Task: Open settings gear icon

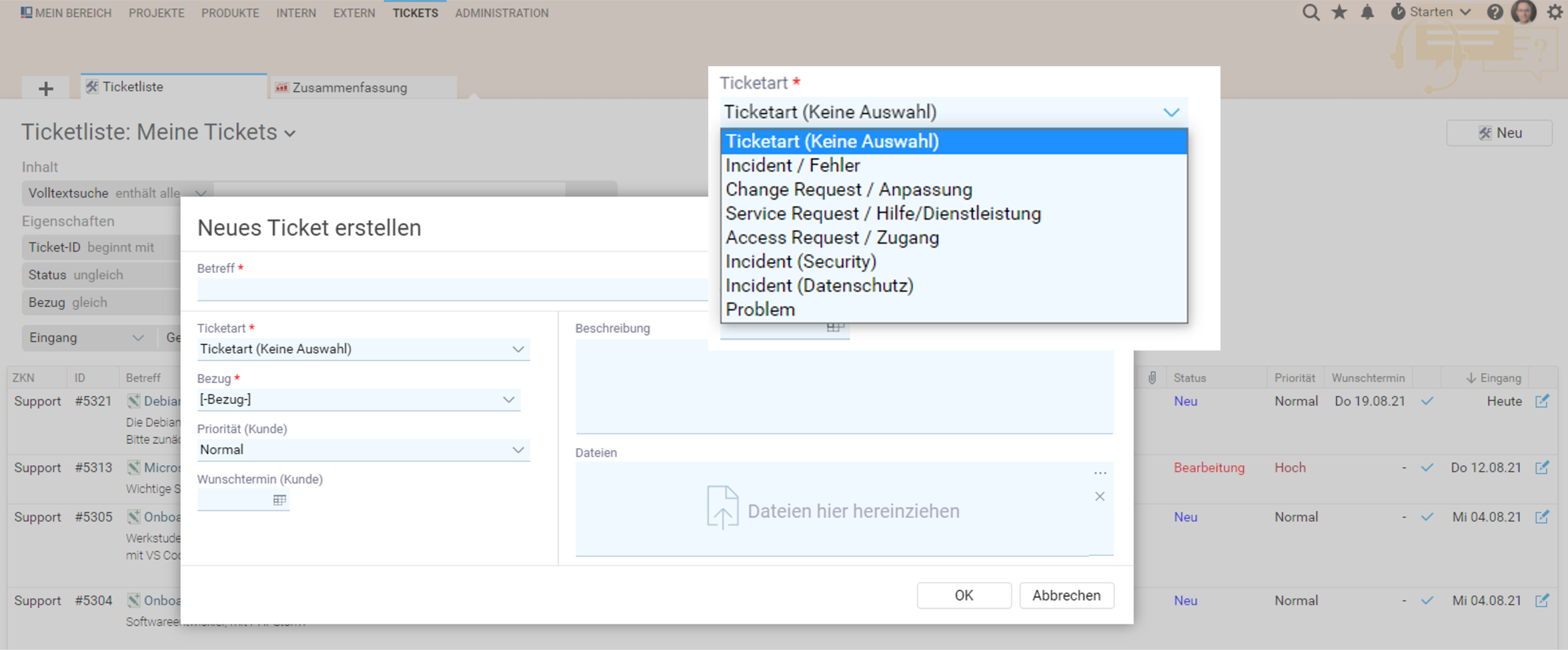Action: [x=1555, y=13]
